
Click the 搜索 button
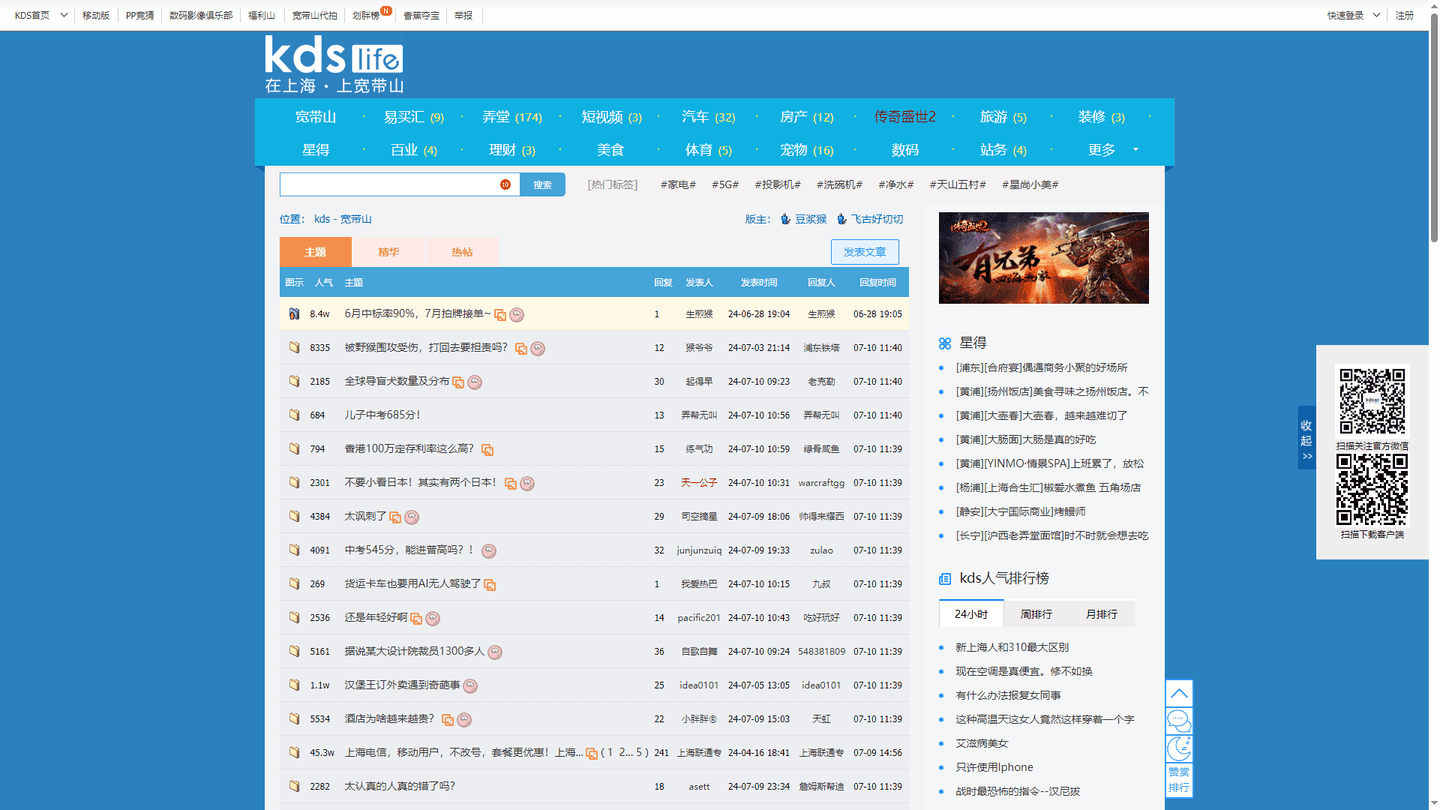click(x=542, y=185)
